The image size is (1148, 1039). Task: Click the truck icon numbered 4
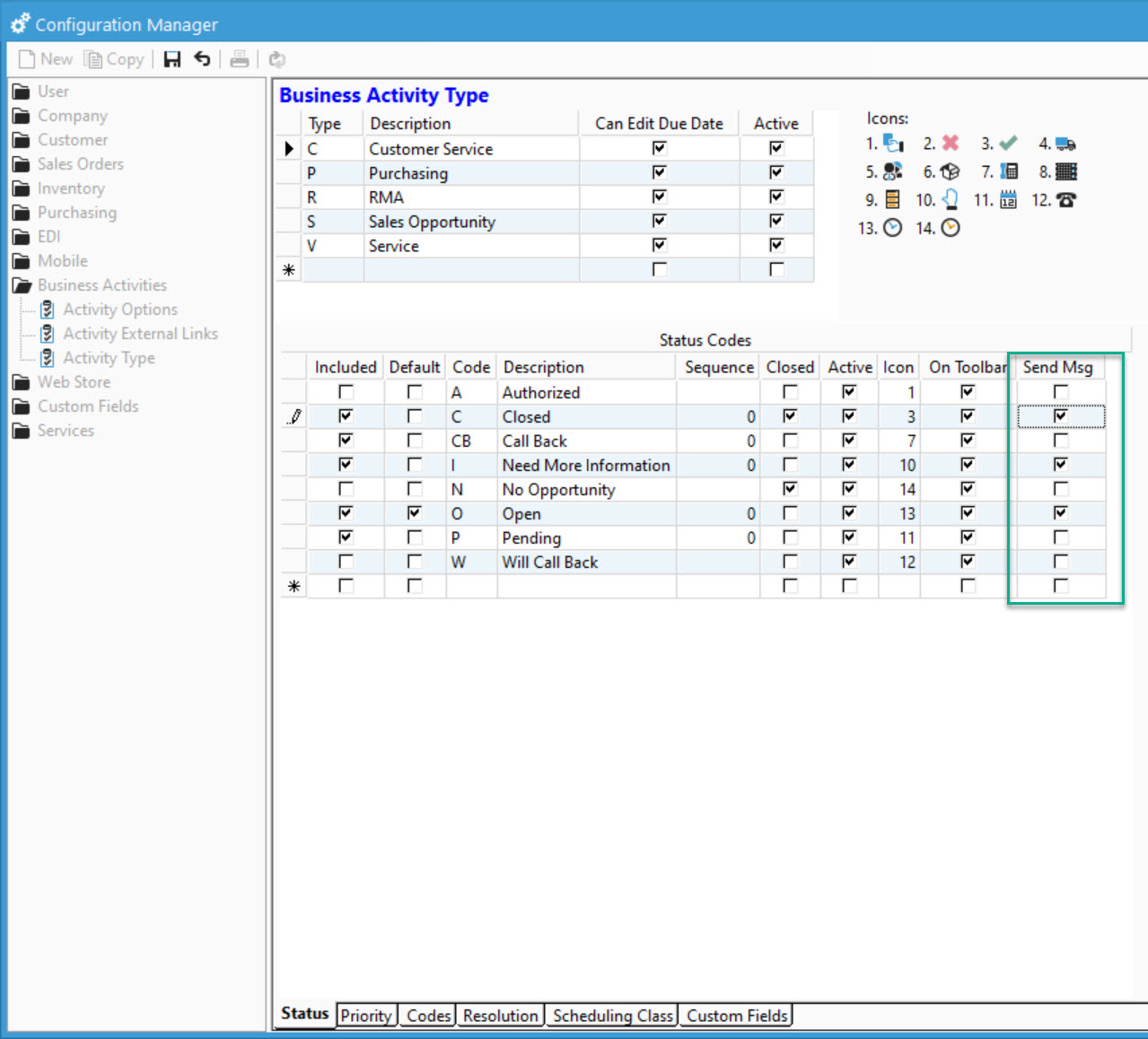click(1065, 144)
